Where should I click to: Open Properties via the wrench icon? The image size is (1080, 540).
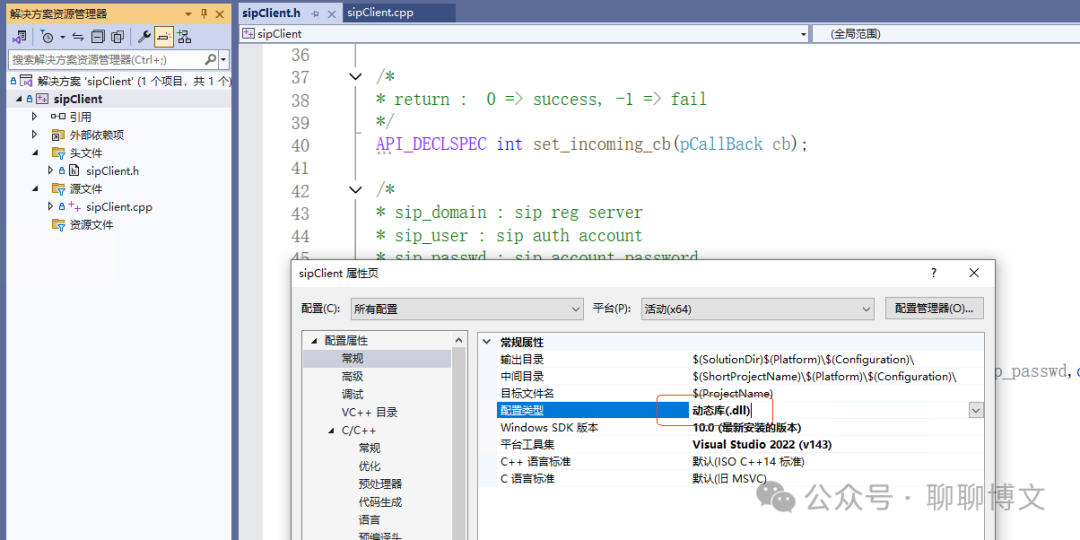click(144, 37)
